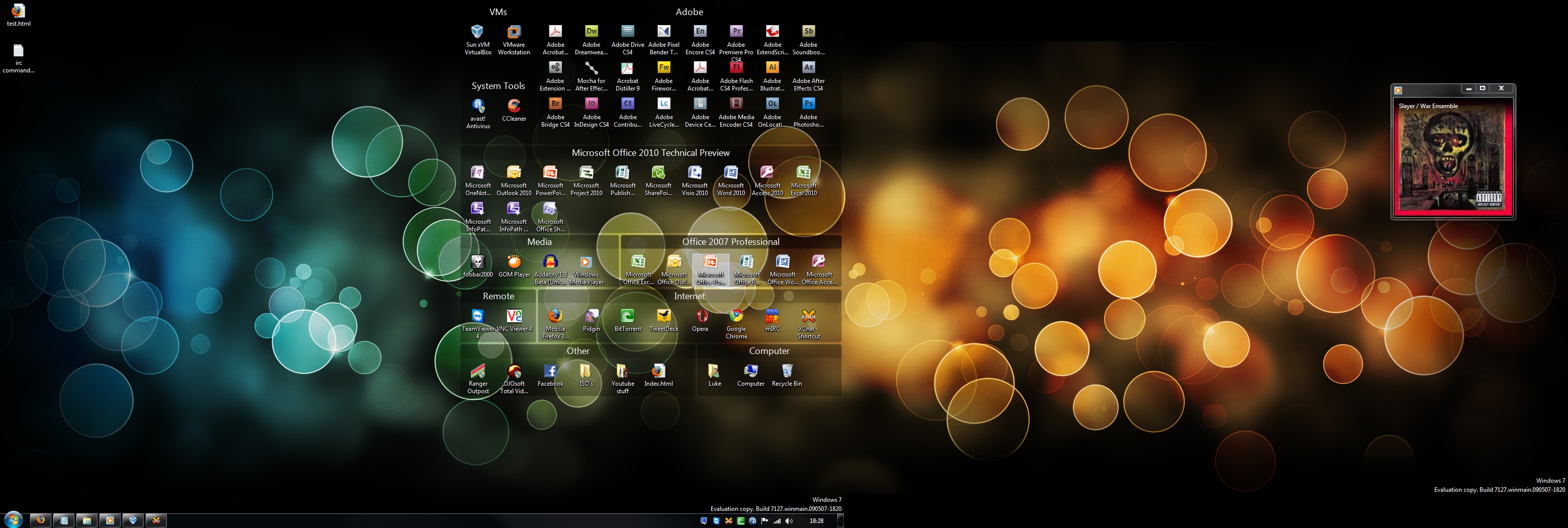This screenshot has height=528, width=1568.
Task: Click the Windows Media Player taskbar button
Action: 110,520
